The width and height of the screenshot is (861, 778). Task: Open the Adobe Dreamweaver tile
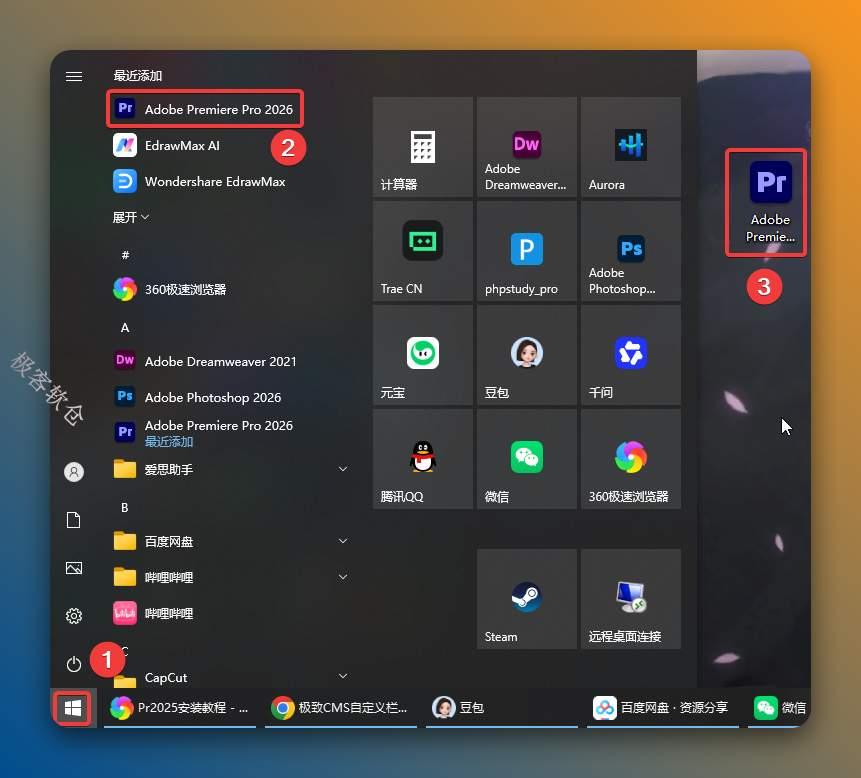pyautogui.click(x=527, y=147)
